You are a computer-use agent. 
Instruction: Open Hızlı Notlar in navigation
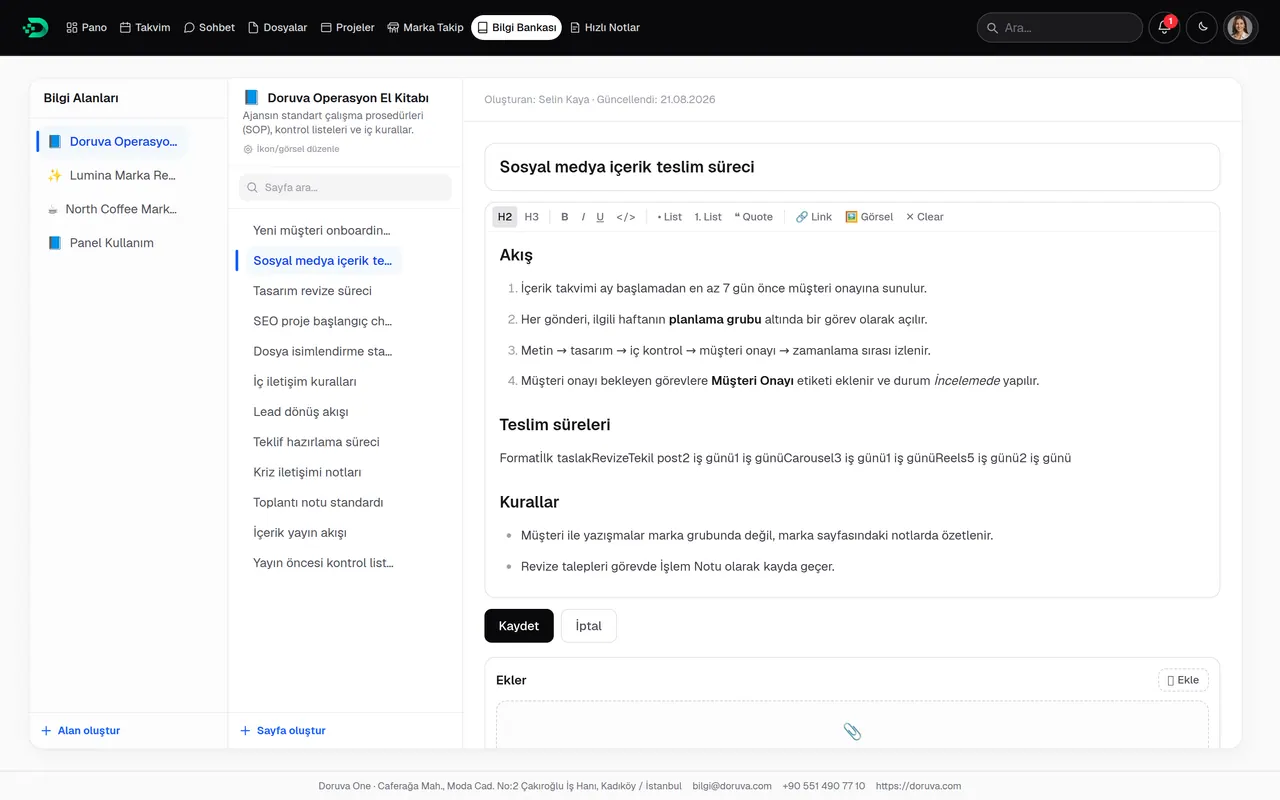605,28
